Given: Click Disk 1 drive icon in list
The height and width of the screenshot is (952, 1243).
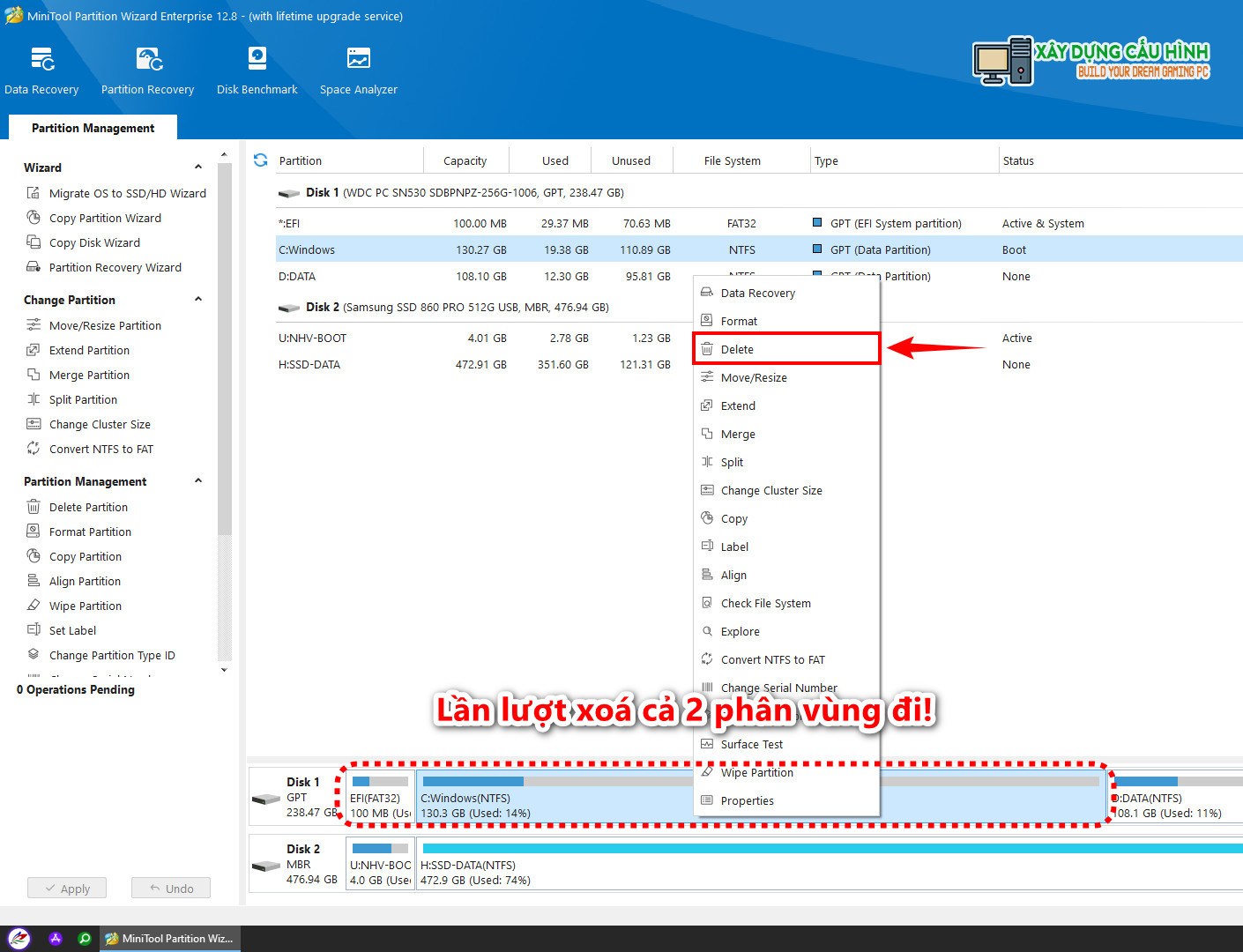Looking at the screenshot, I should click(x=288, y=193).
